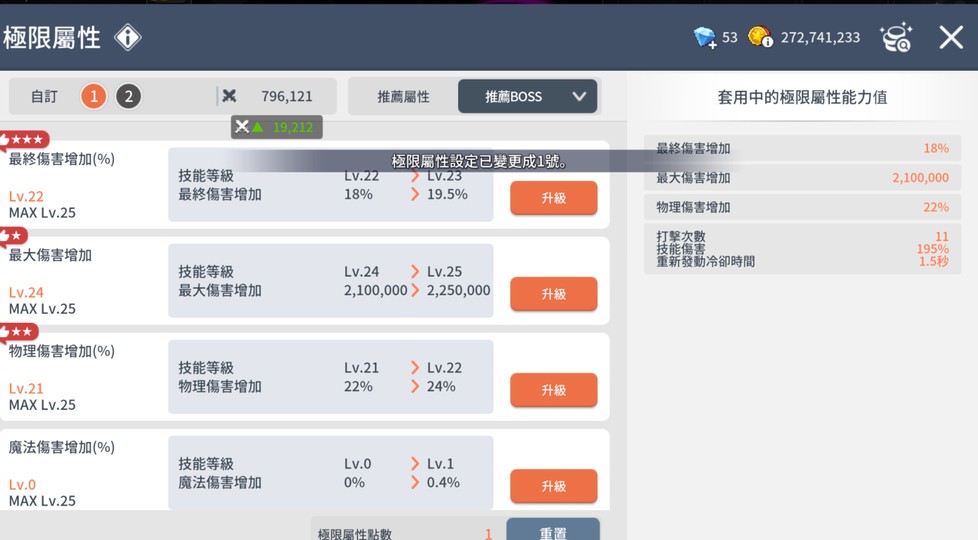Upgrade 魔法傷害增加 skill

coord(554,486)
